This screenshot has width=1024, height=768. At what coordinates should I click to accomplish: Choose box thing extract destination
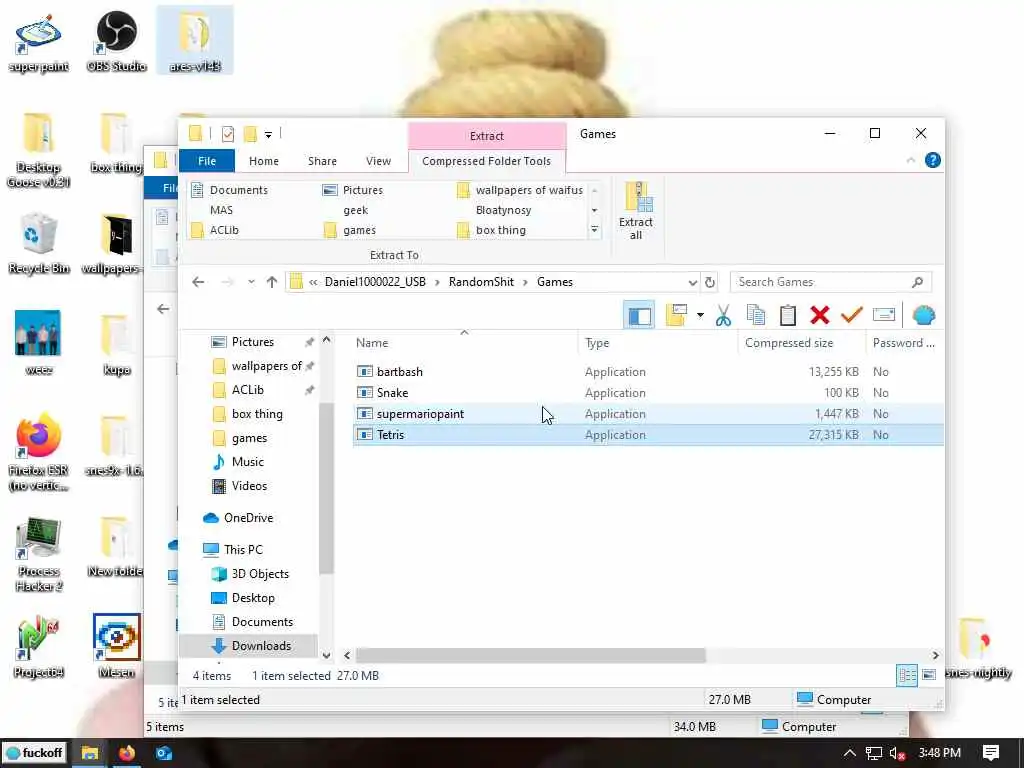[x=492, y=230]
